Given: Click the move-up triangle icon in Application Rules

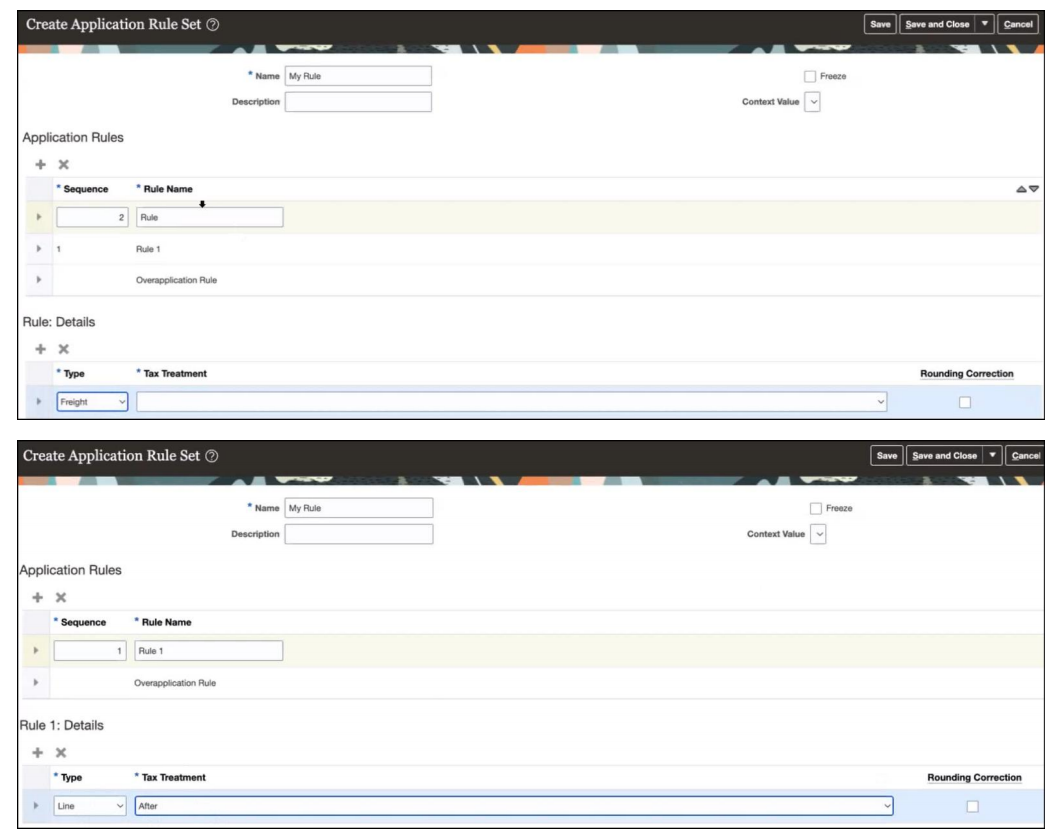Looking at the screenshot, I should coord(1021,188).
